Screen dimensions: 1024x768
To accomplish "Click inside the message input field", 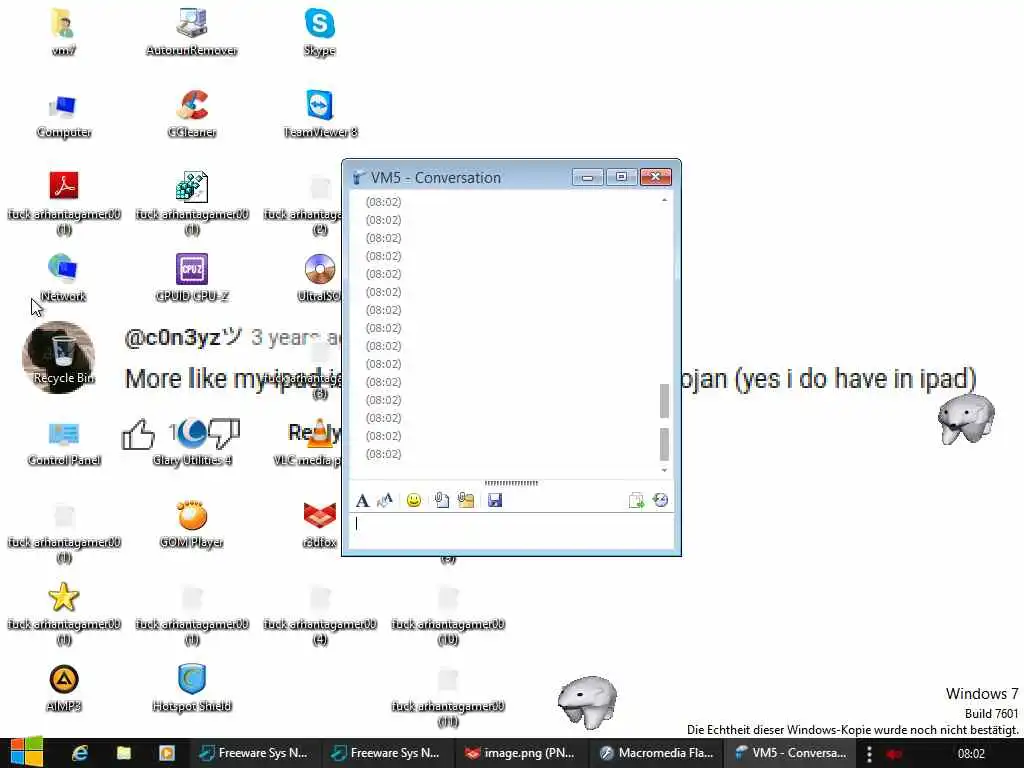I will (512, 531).
